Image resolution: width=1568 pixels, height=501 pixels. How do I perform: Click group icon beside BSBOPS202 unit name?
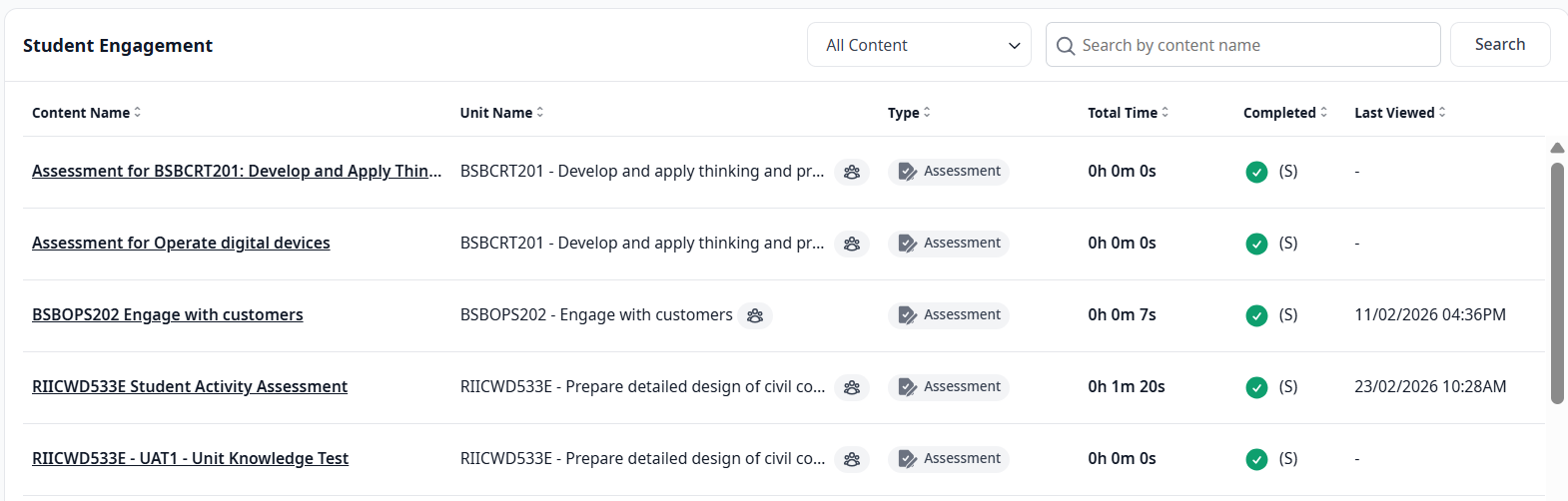755,315
